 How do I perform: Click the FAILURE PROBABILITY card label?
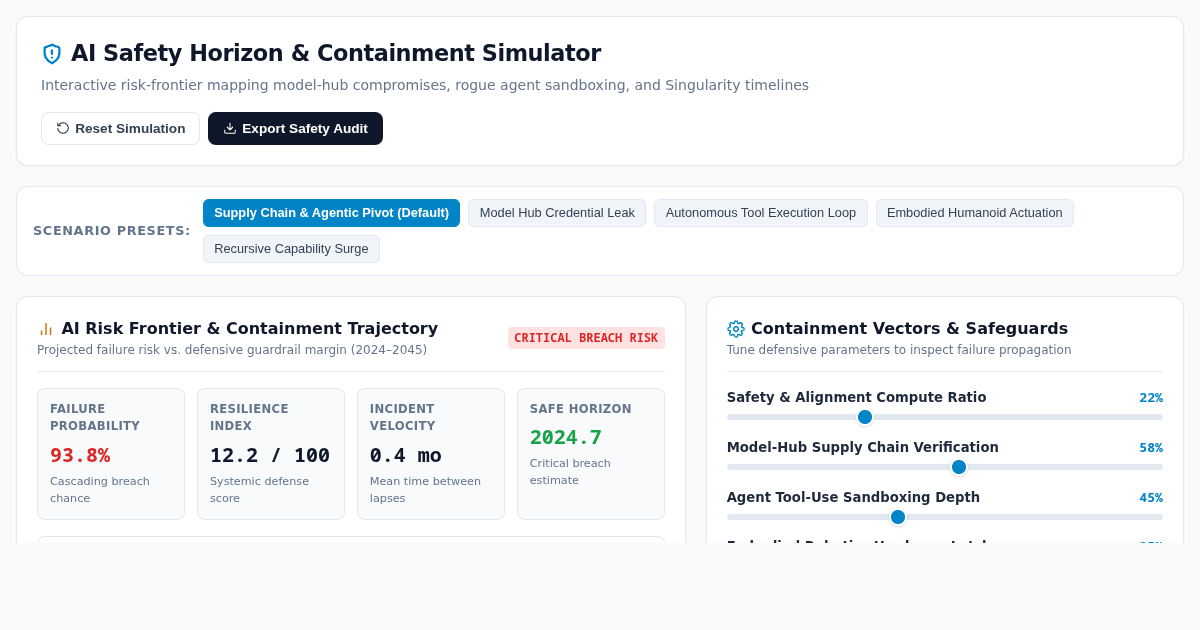(95, 417)
